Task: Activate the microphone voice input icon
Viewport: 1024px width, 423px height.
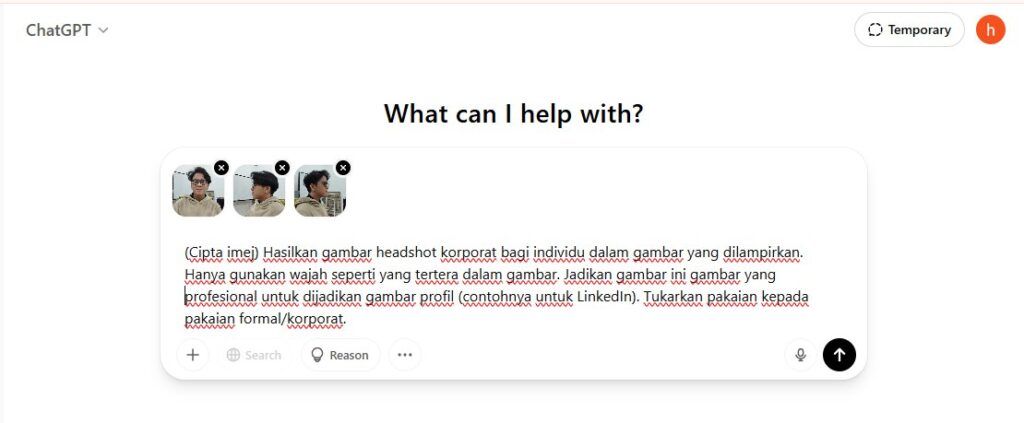Action: (801, 355)
